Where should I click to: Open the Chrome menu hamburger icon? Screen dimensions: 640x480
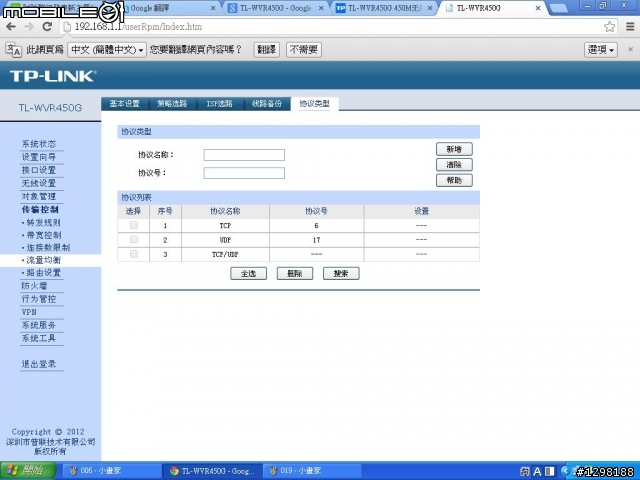click(630, 27)
